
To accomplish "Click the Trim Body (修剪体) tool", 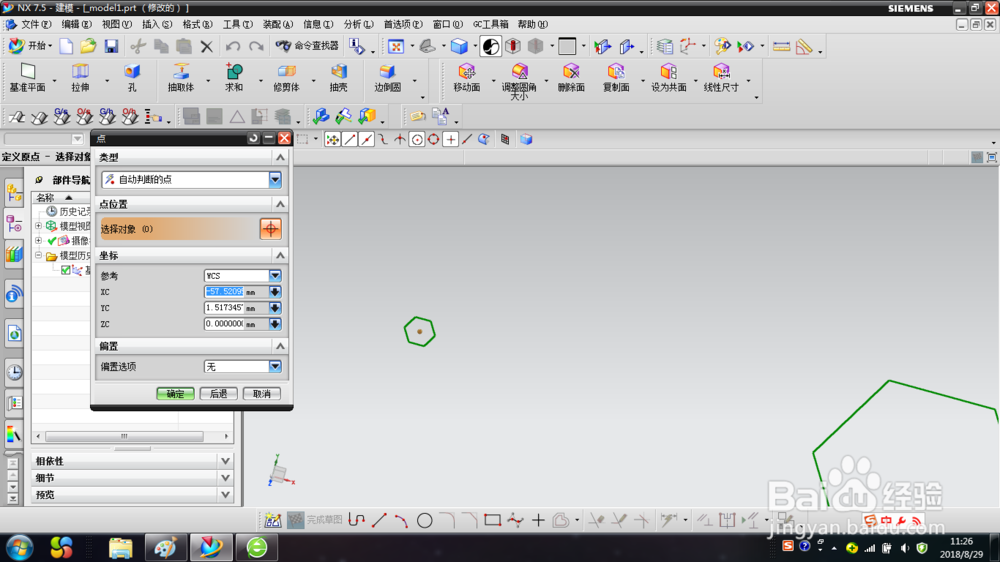I will pos(286,78).
